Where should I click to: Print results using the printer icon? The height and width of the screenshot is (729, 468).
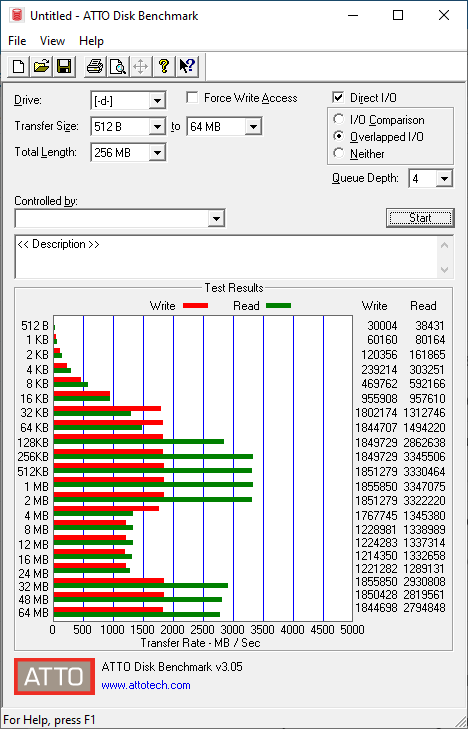click(x=95, y=66)
